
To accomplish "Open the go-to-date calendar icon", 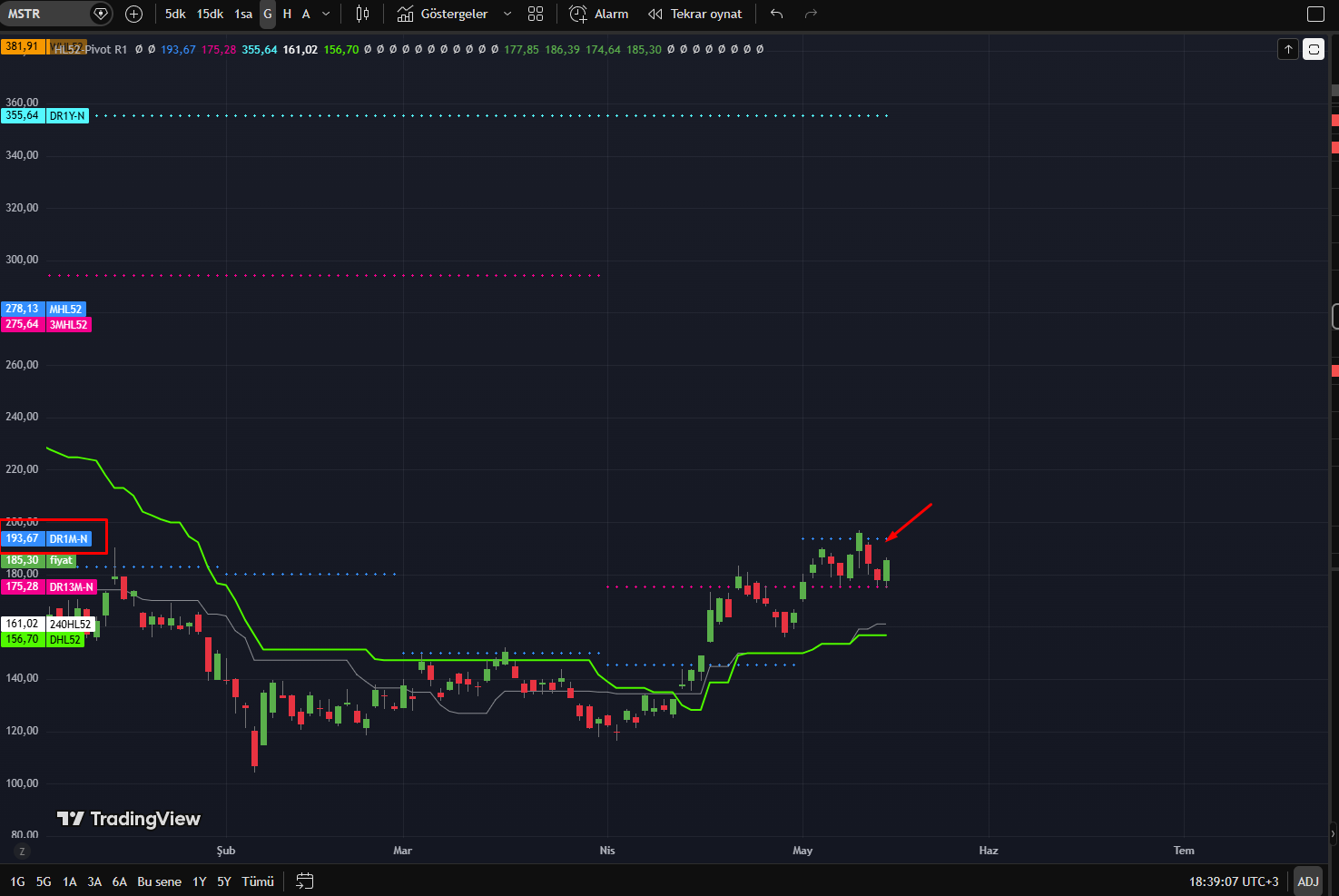I will pyautogui.click(x=305, y=881).
